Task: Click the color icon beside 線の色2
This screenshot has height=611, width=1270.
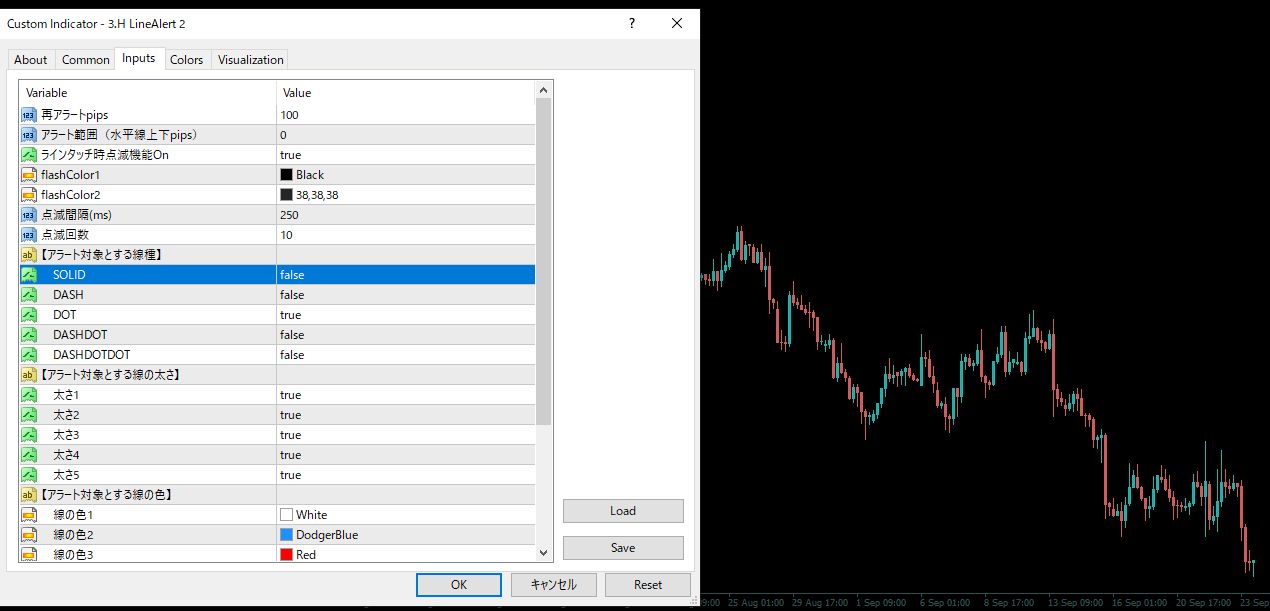Action: [x=29, y=535]
